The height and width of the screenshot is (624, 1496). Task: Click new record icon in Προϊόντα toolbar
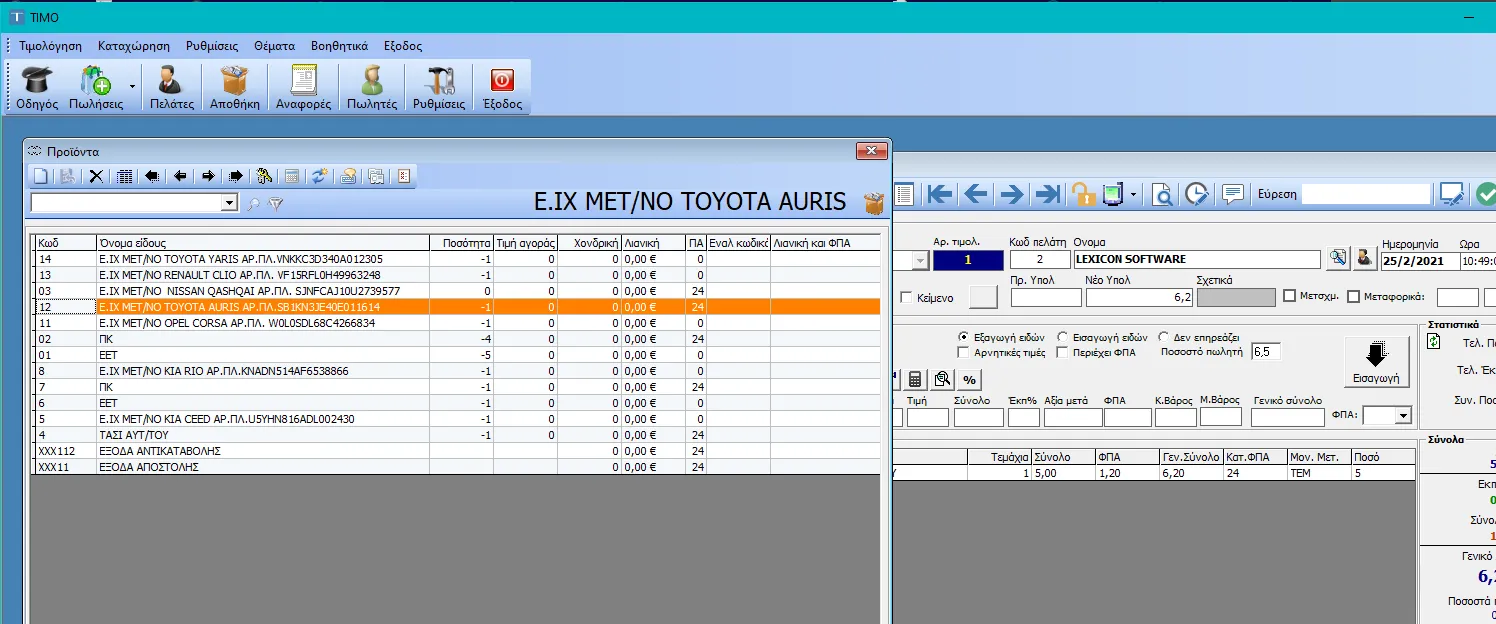pos(41,176)
